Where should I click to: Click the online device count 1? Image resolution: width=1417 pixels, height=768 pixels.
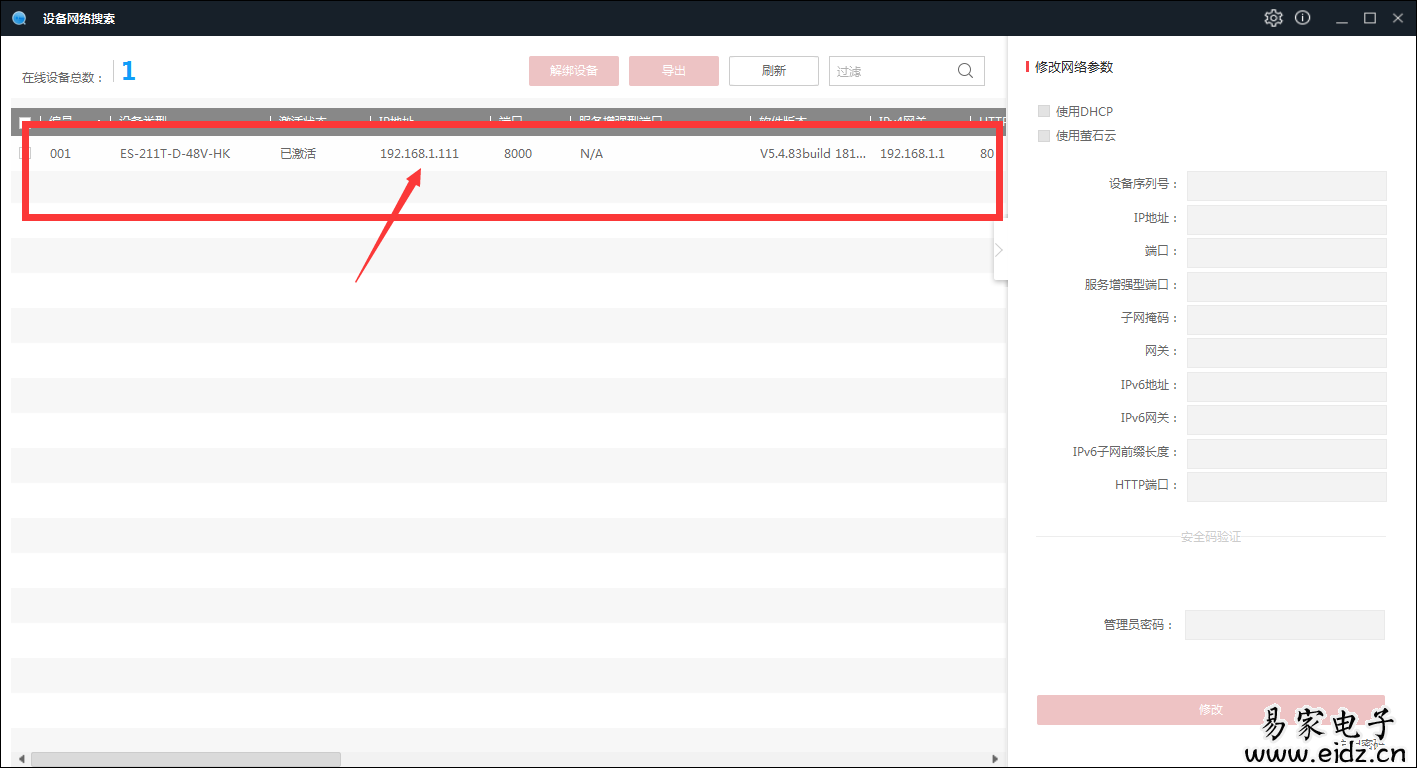[128, 71]
